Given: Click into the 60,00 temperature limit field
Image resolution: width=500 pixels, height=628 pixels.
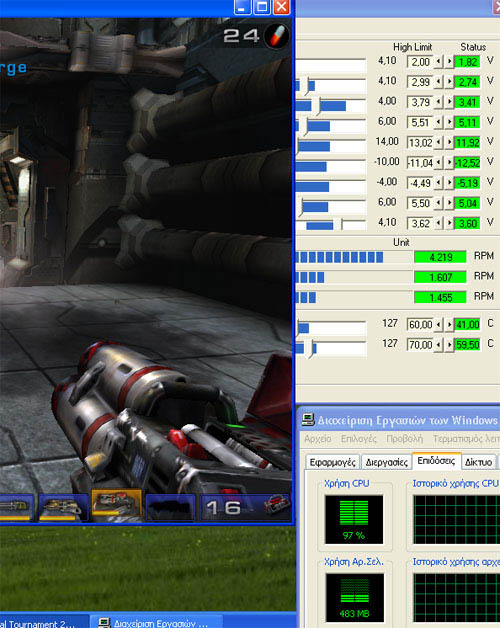Looking at the screenshot, I should 420,324.
